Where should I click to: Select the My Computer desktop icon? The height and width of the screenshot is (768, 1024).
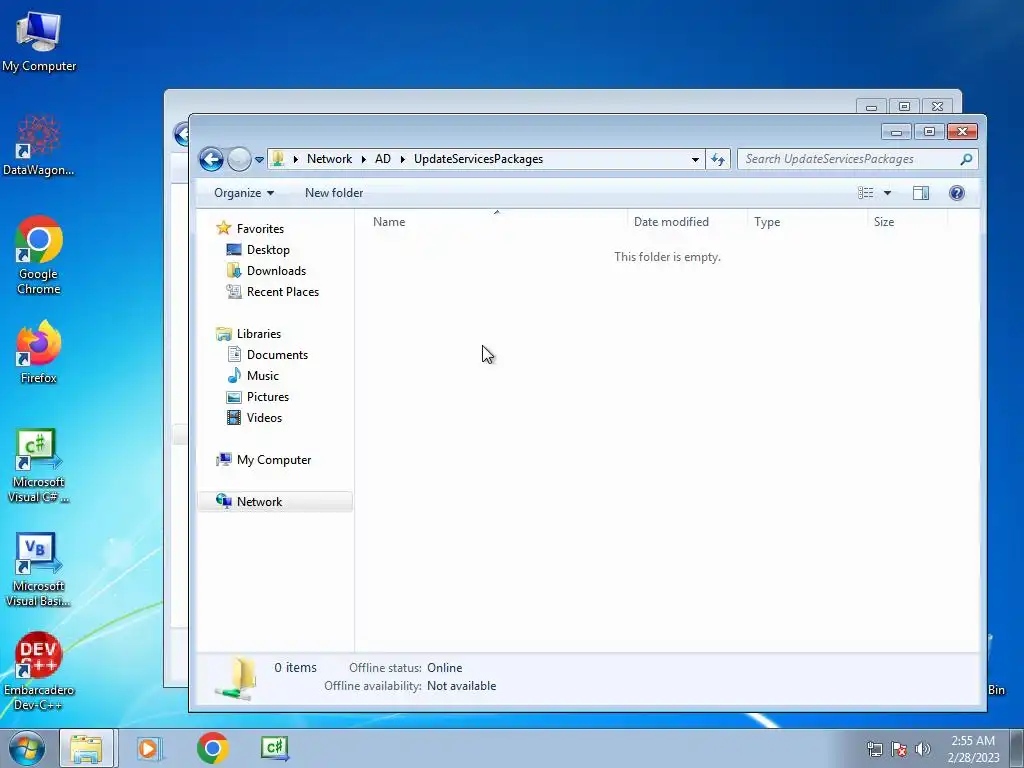pyautogui.click(x=39, y=41)
